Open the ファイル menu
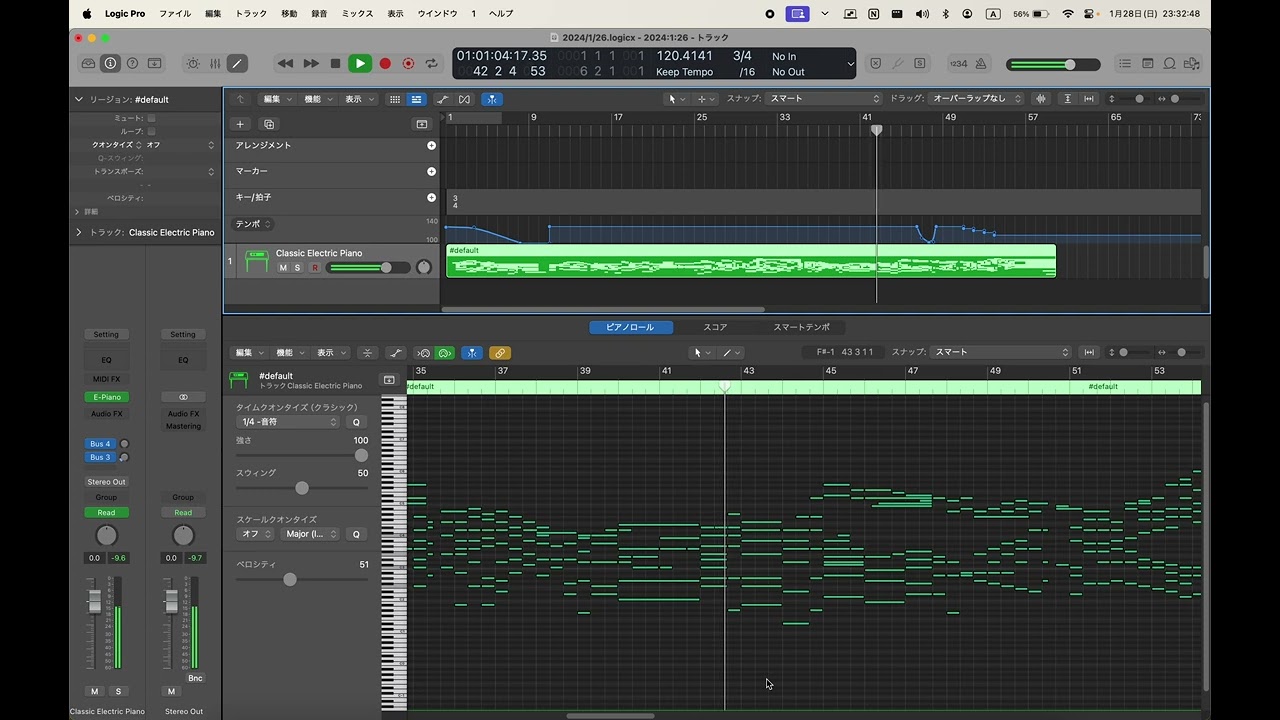The height and width of the screenshot is (720, 1280). pos(175,14)
